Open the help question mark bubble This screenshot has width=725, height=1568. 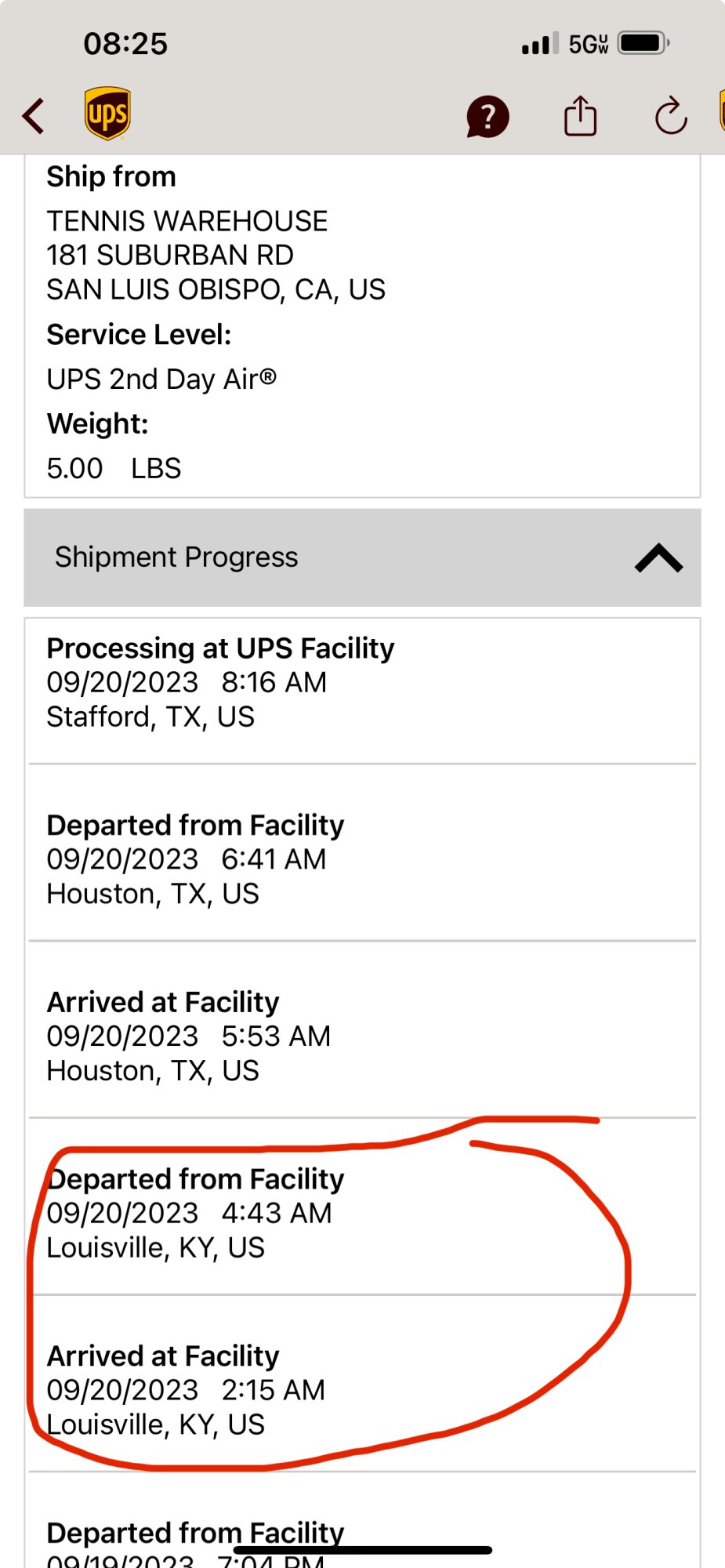click(x=488, y=117)
